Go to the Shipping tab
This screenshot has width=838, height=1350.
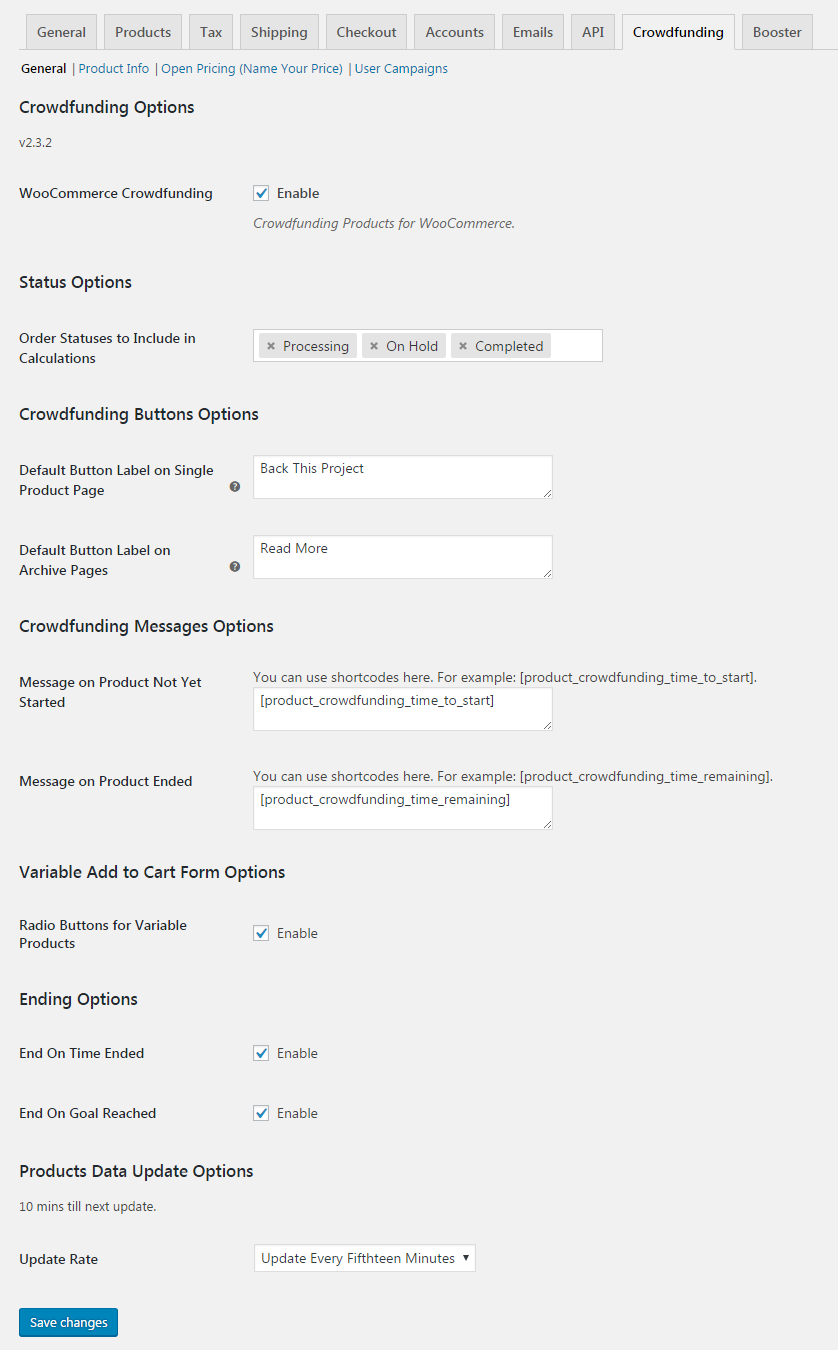click(x=279, y=32)
